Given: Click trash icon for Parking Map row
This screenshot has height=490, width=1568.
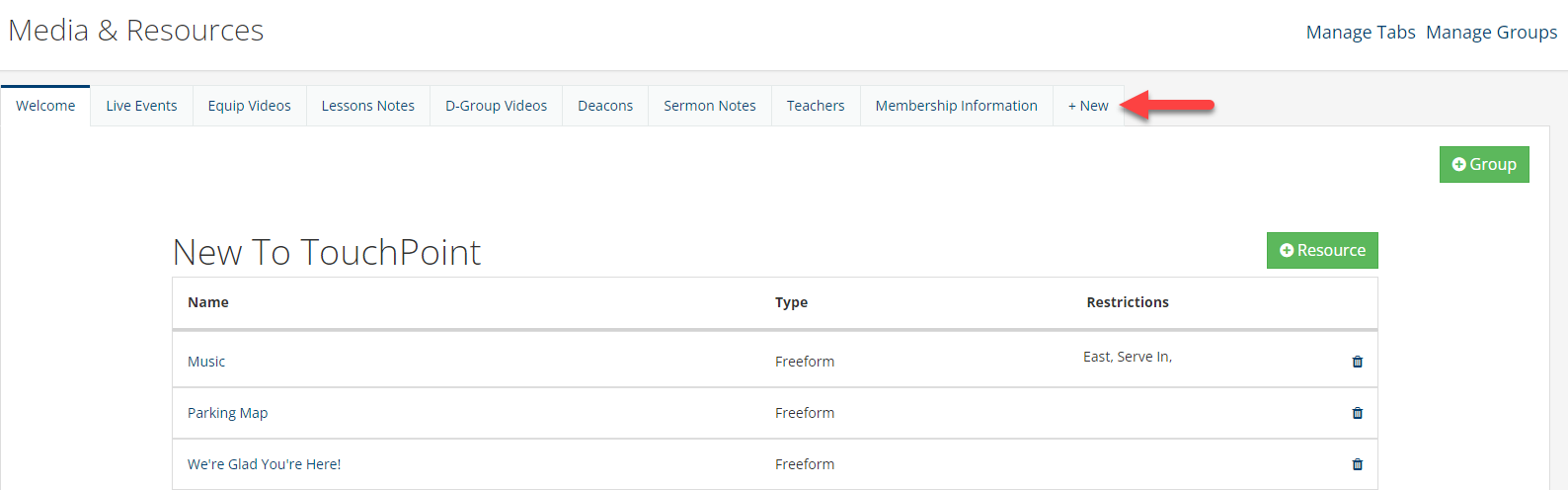Looking at the screenshot, I should click(x=1357, y=413).
